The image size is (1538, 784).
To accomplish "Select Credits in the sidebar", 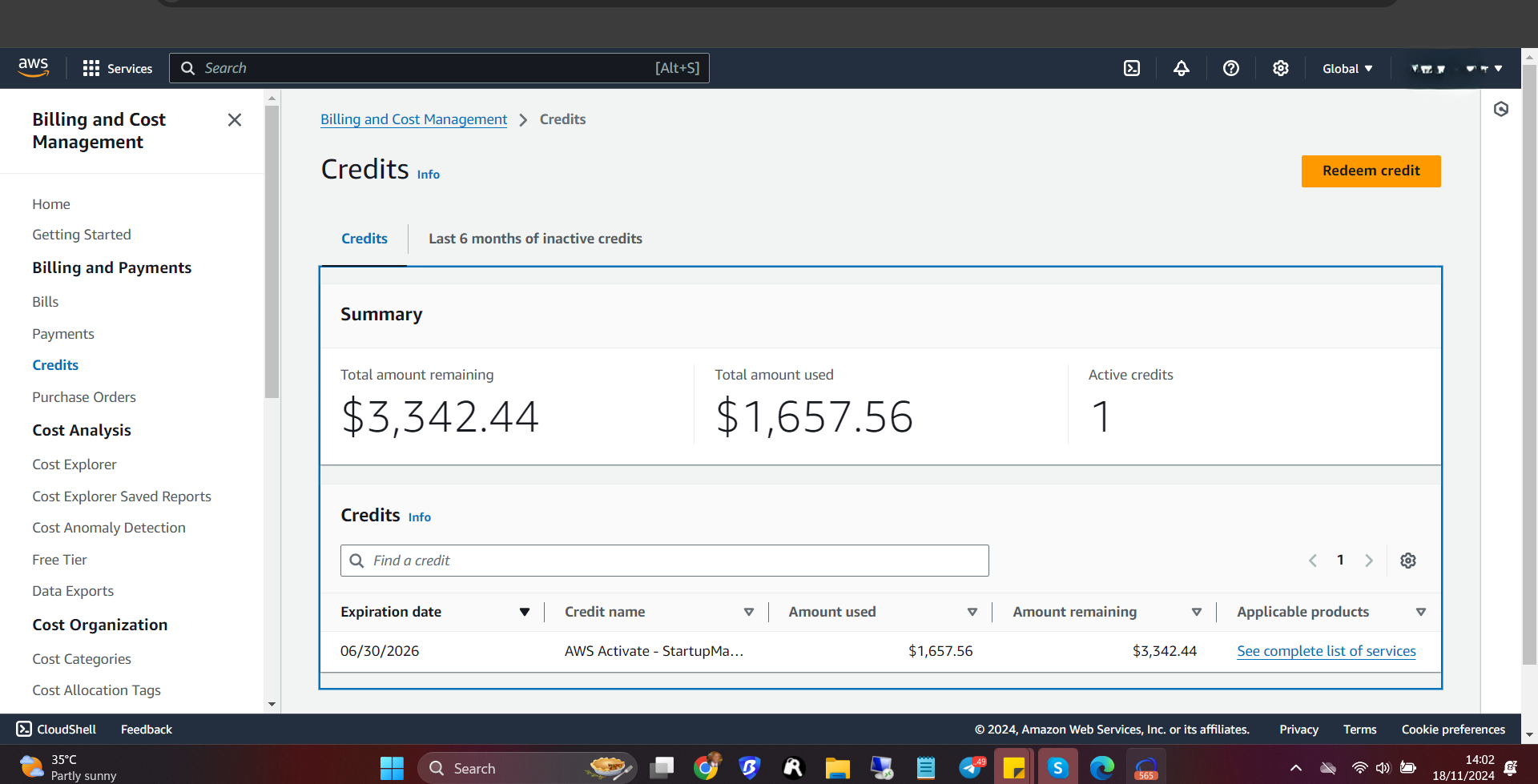I will click(55, 365).
